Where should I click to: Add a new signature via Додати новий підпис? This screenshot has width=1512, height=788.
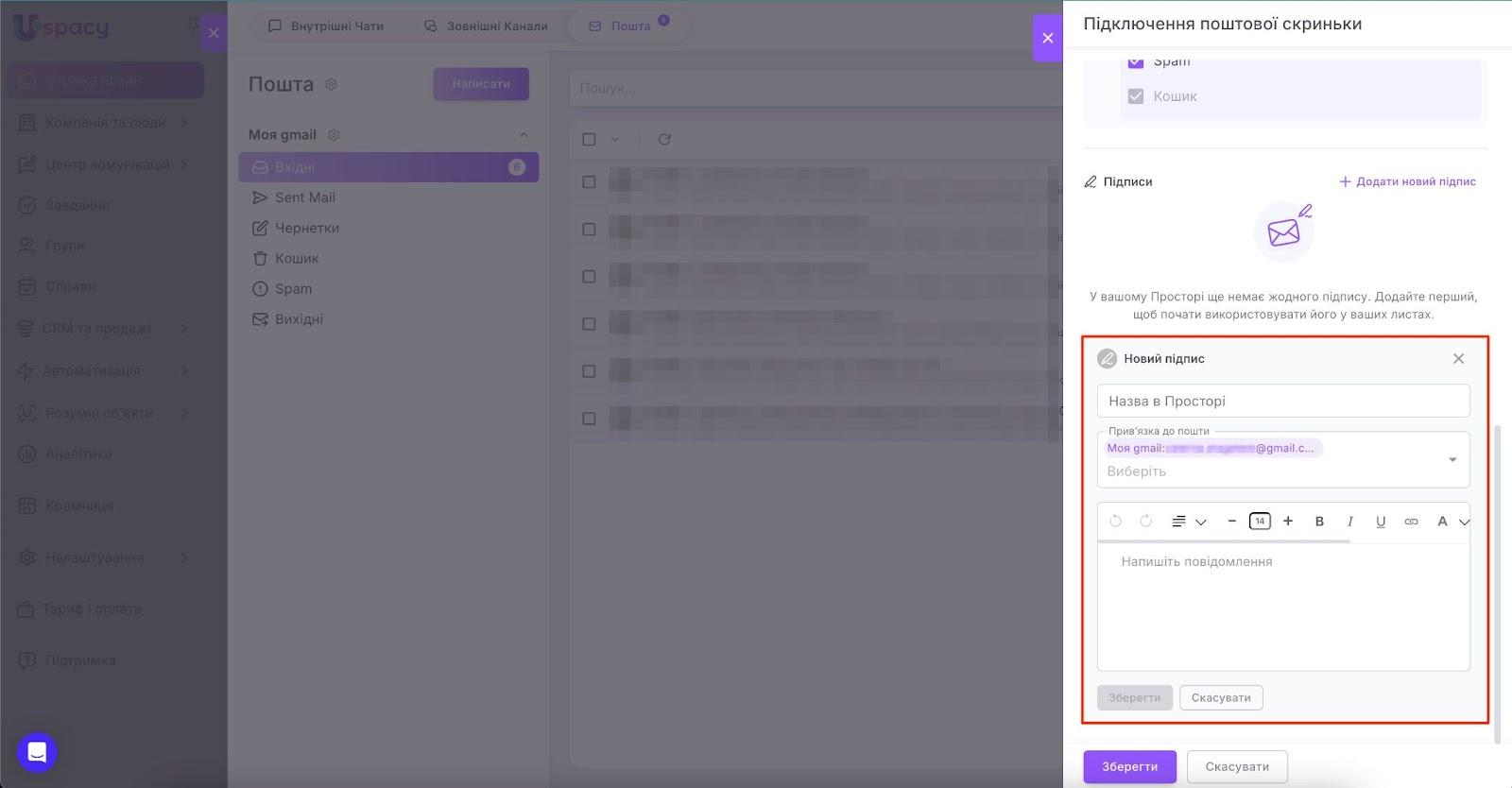point(1407,181)
